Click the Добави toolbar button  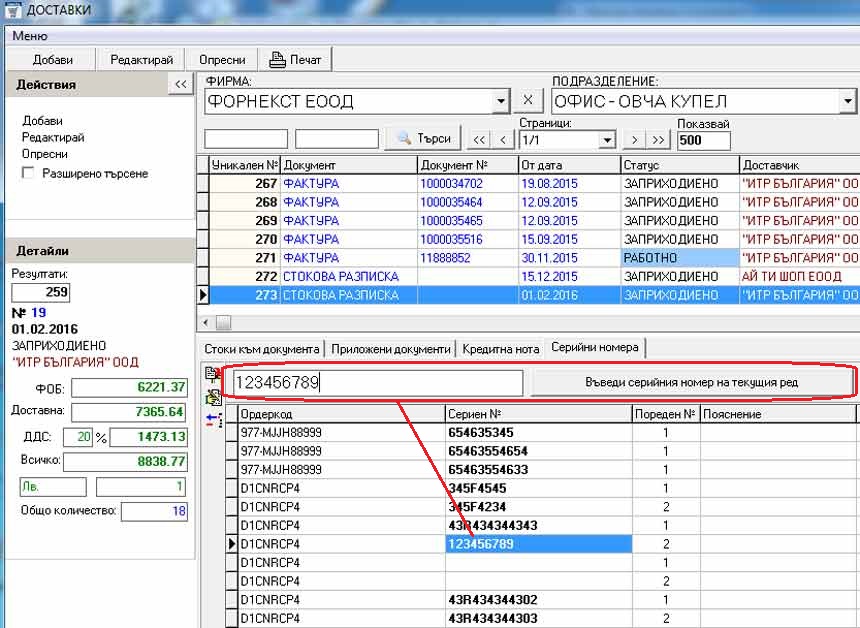[x=52, y=60]
